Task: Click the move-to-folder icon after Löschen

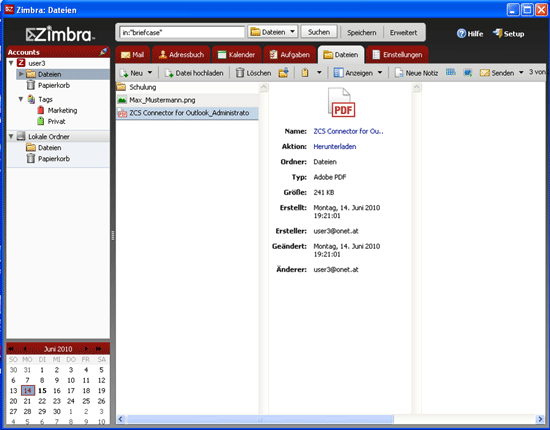Action: (x=283, y=73)
